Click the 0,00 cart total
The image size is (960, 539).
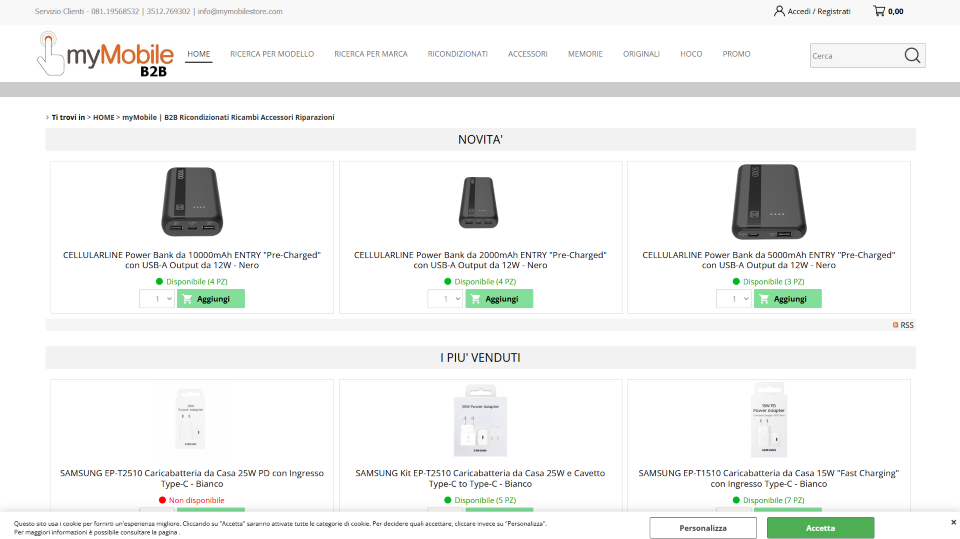[x=896, y=11]
